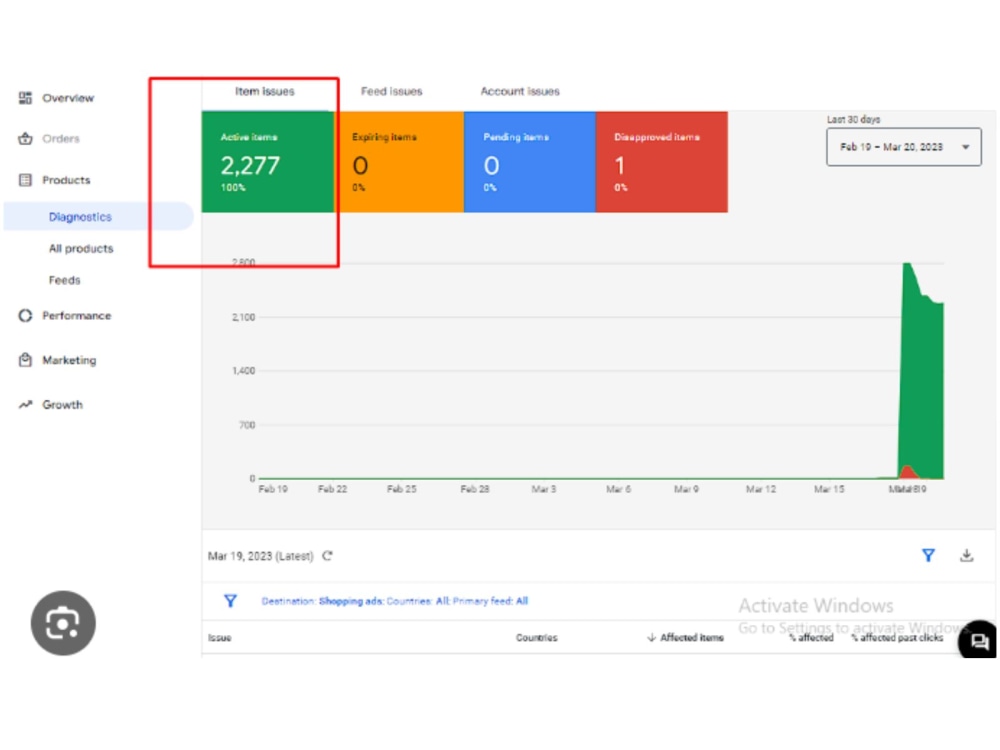The height and width of the screenshot is (750, 1000).
Task: Select Diagnostics in the sidebar
Action: coord(98,216)
